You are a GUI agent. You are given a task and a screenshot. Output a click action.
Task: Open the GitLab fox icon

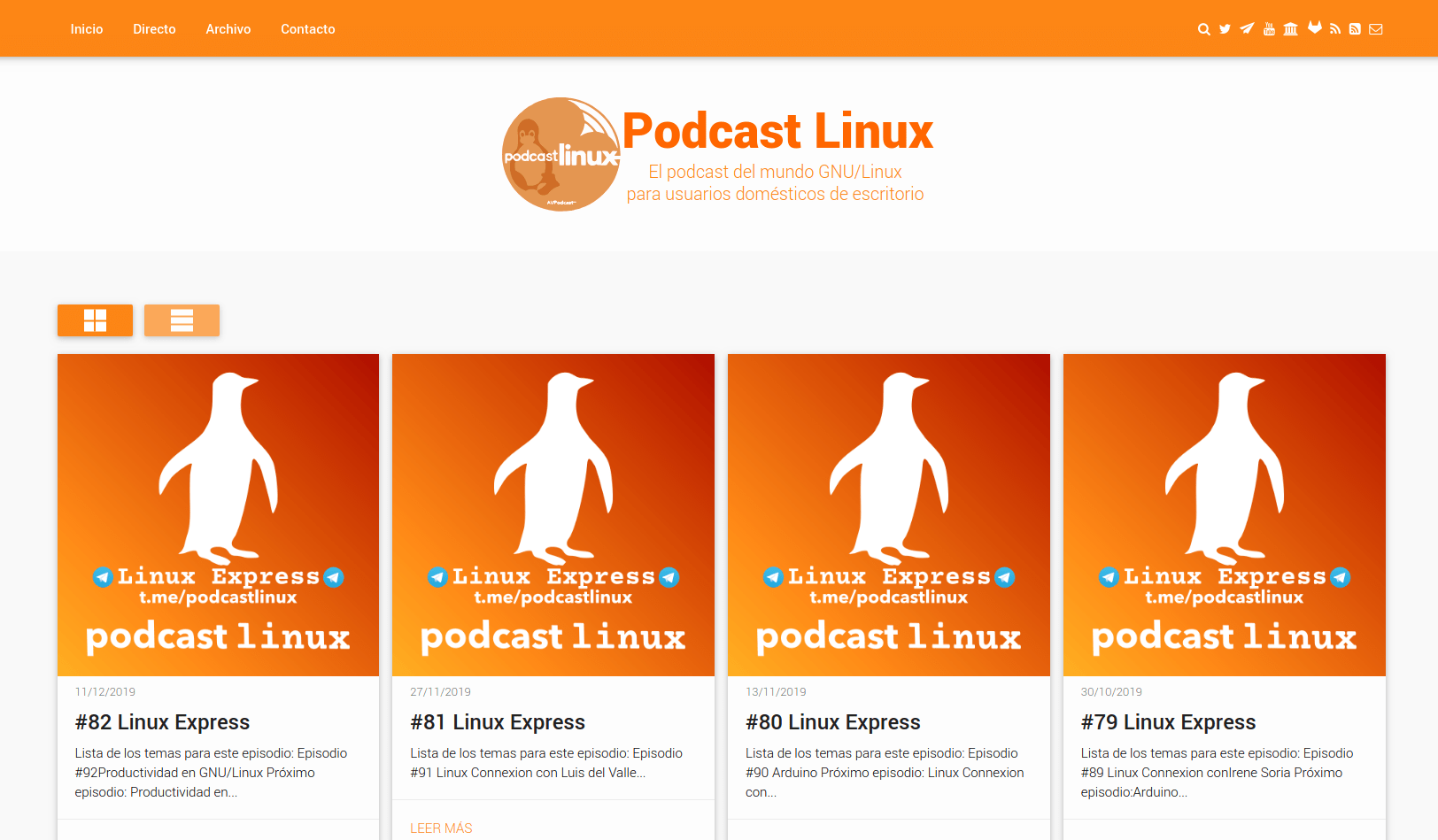pos(1315,27)
